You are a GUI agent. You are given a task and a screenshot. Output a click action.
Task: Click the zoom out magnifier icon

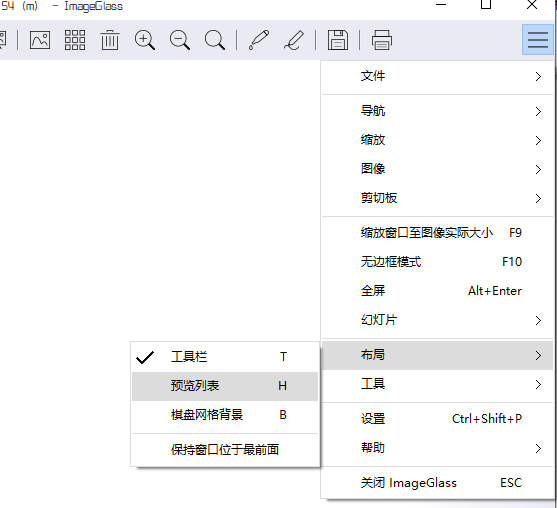tap(180, 40)
